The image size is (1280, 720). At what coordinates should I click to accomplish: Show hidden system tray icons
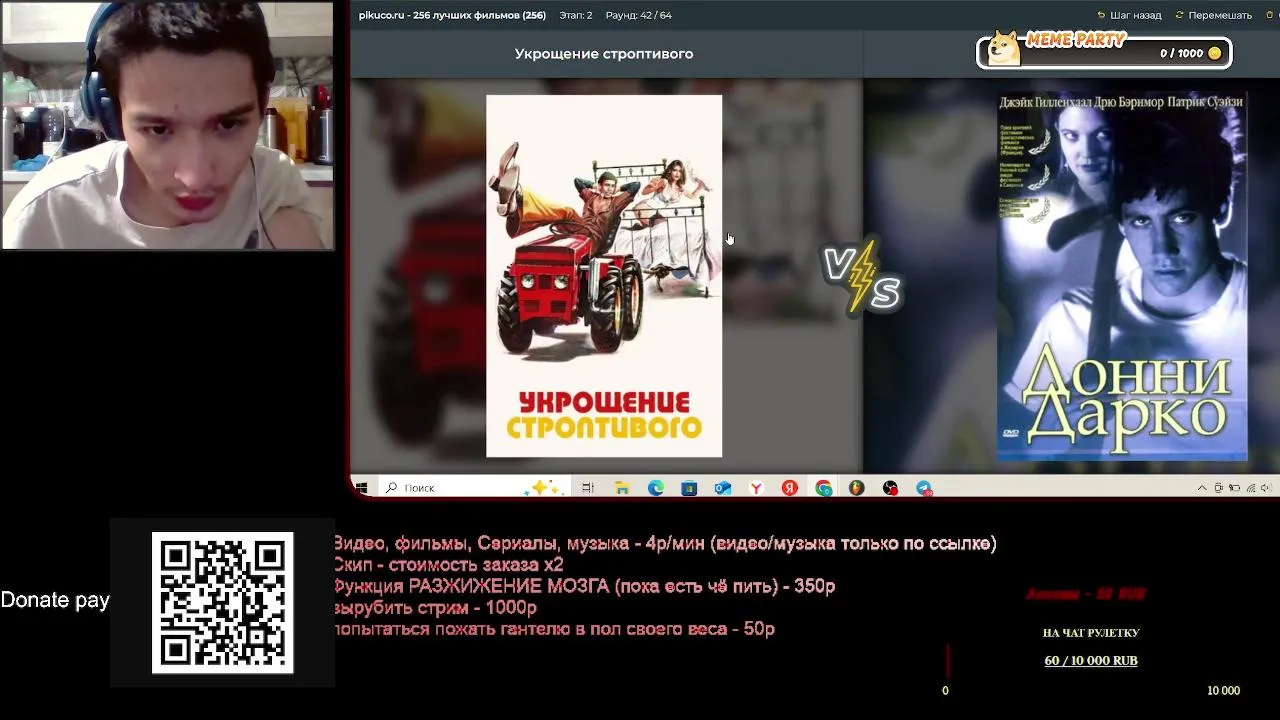[1202, 488]
